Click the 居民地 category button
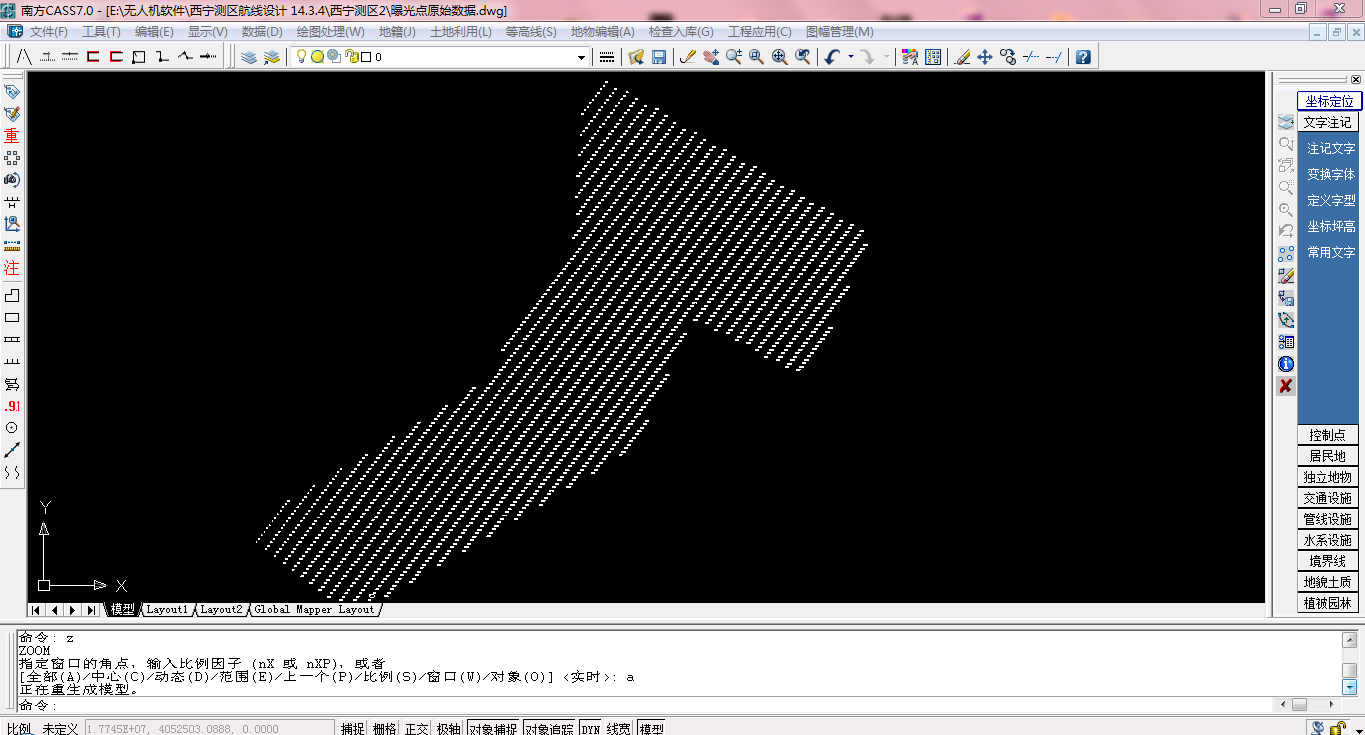Viewport: 1365px width, 735px height. point(1328,456)
